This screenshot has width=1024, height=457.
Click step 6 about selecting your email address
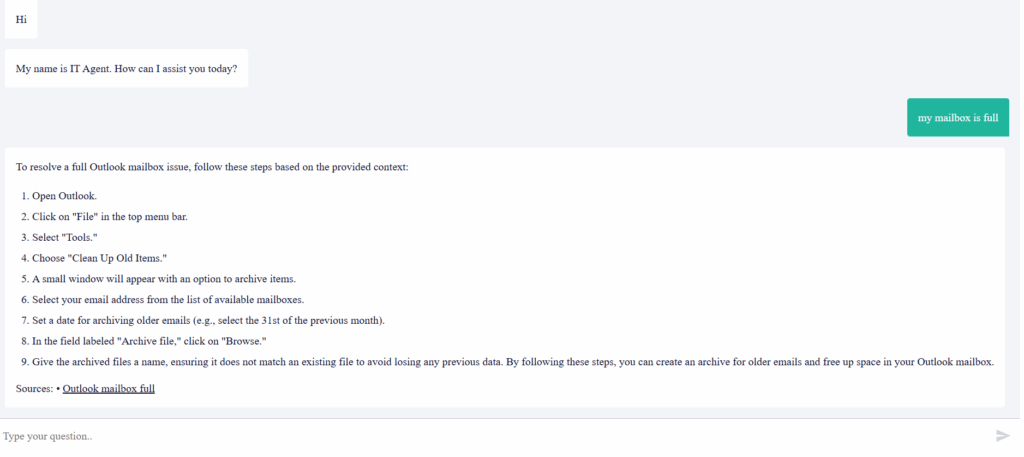tap(167, 300)
